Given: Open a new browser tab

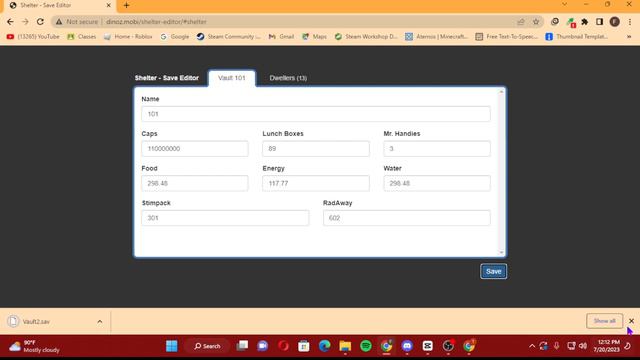Looking at the screenshot, I should [x=126, y=5].
